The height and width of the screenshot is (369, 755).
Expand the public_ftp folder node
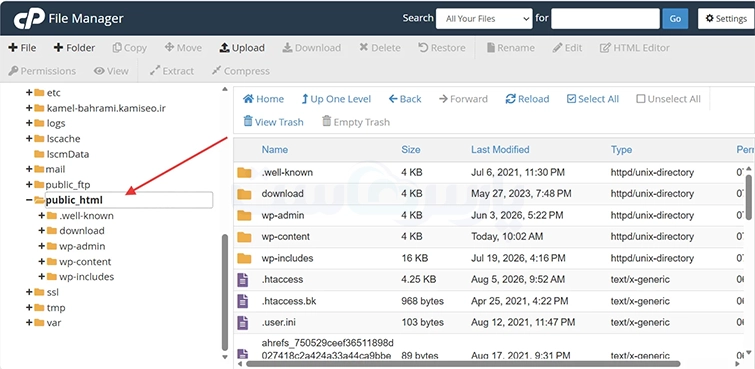tap(29, 185)
